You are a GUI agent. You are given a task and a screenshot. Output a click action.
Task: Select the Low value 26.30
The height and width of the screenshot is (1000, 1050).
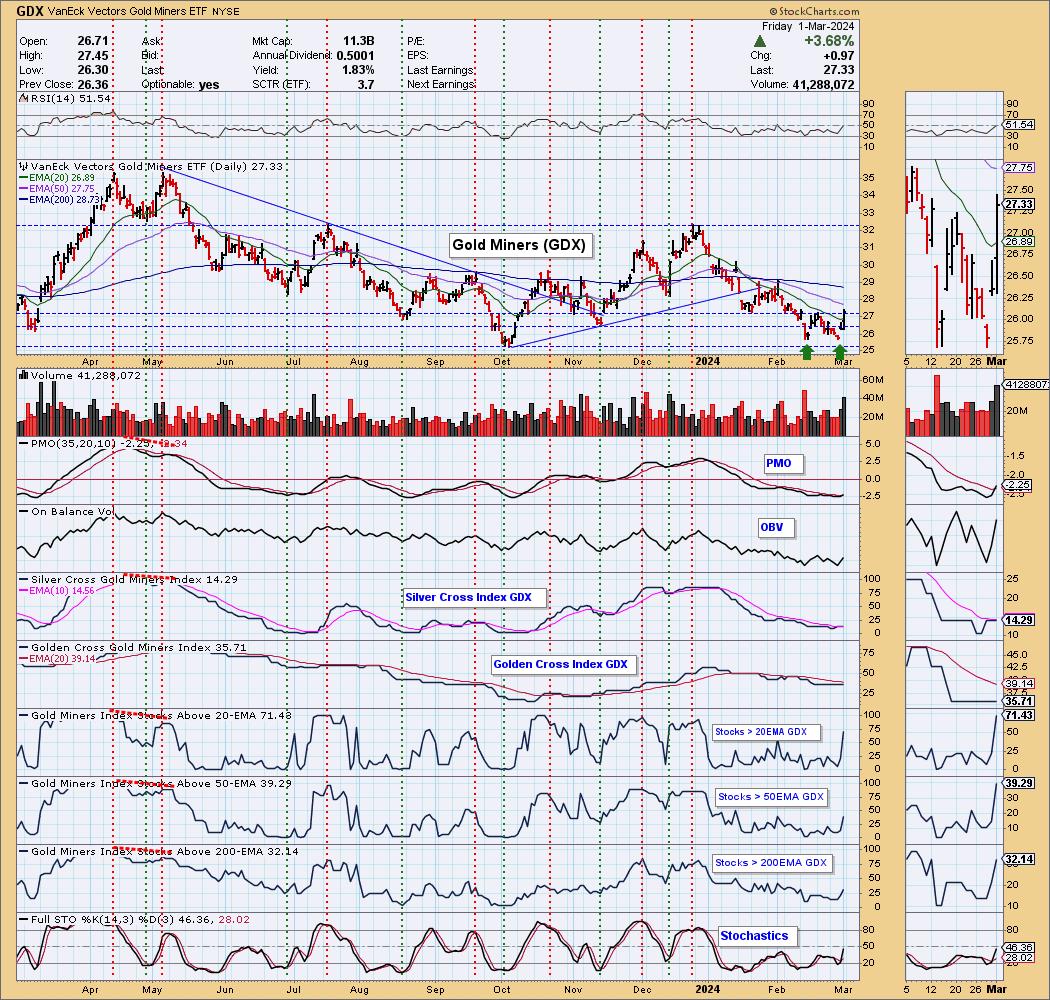pos(92,70)
